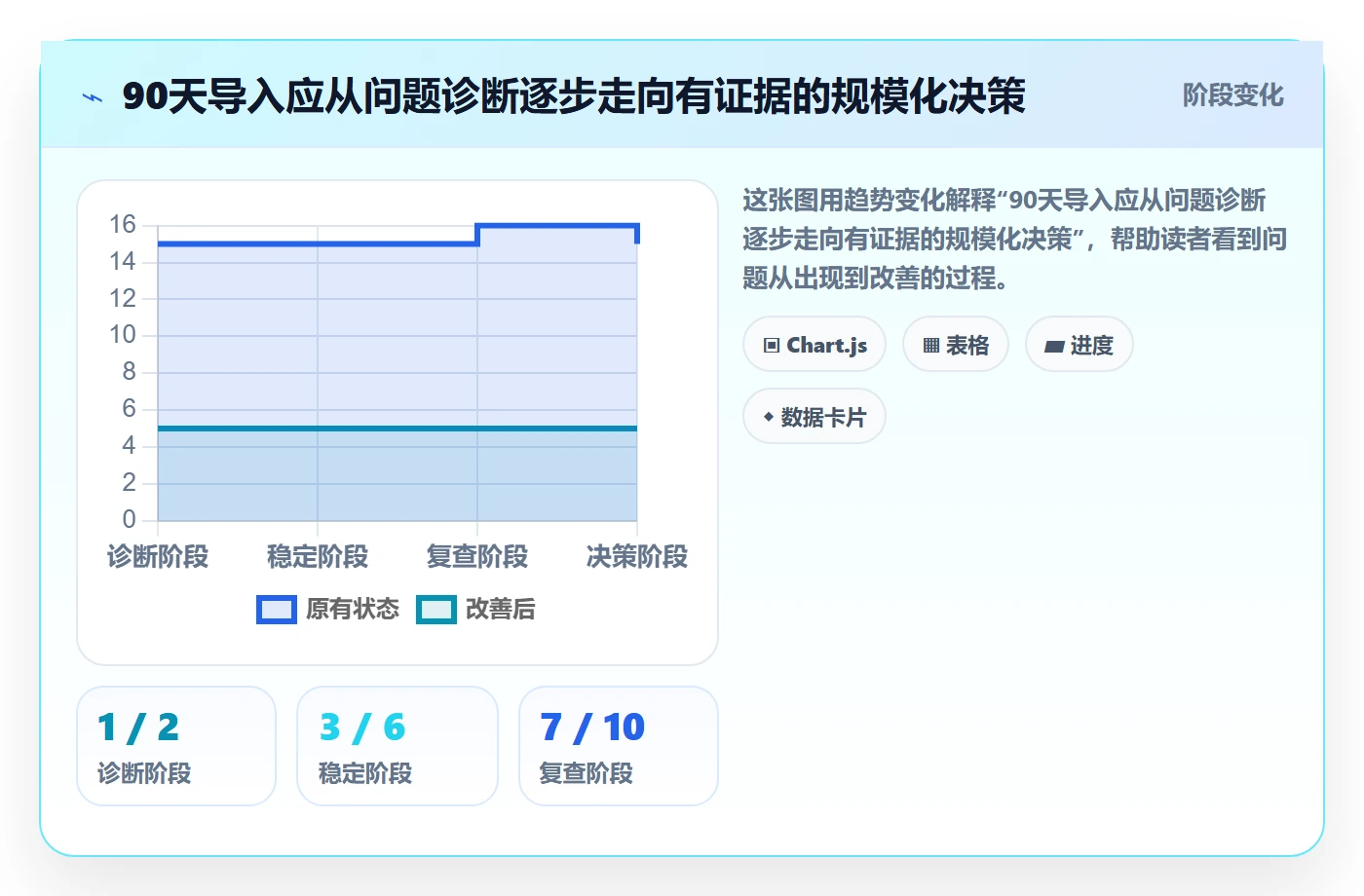Click the 原有状态 legend label
Screen dimensions: 1364x896
click(x=353, y=610)
